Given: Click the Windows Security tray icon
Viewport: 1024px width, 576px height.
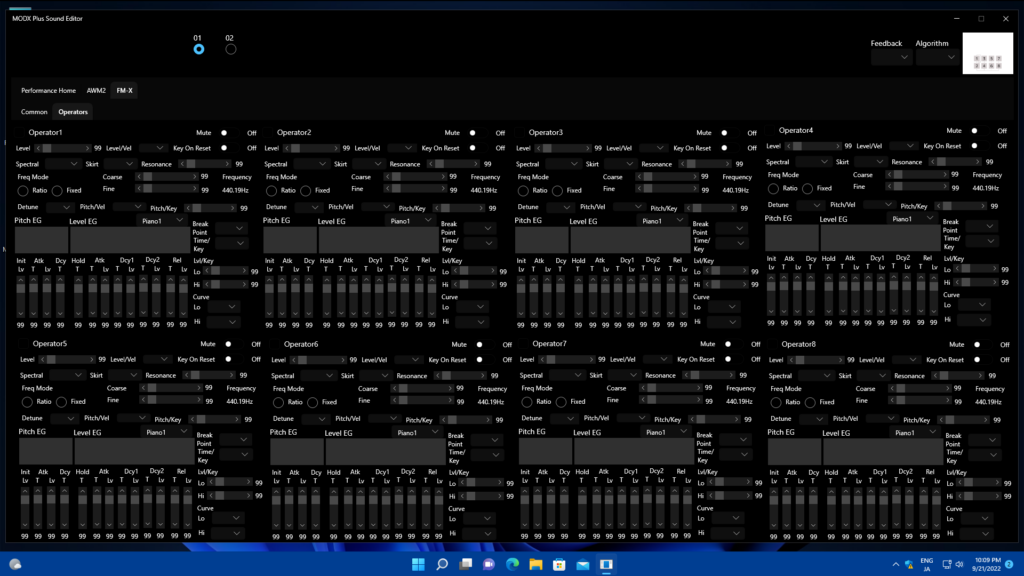Looking at the screenshot, I should point(909,564).
